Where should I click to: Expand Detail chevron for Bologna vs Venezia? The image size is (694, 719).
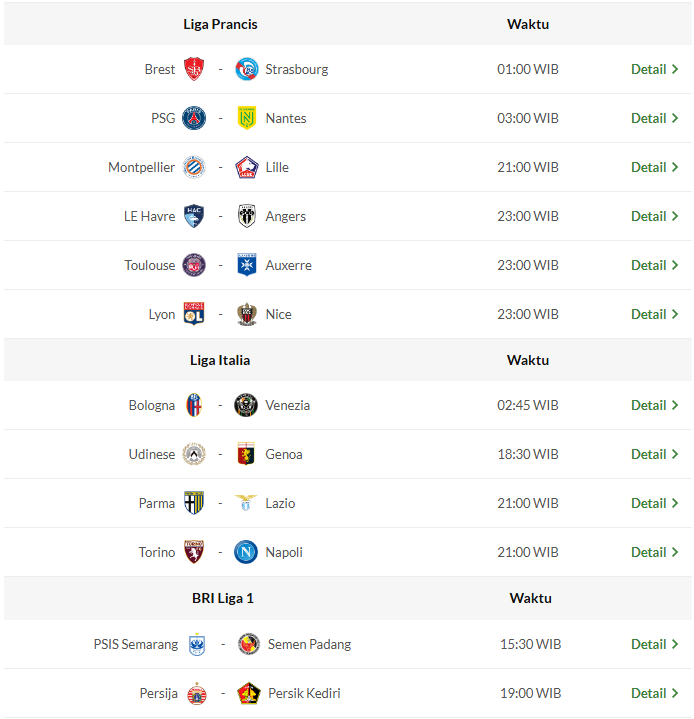click(675, 405)
